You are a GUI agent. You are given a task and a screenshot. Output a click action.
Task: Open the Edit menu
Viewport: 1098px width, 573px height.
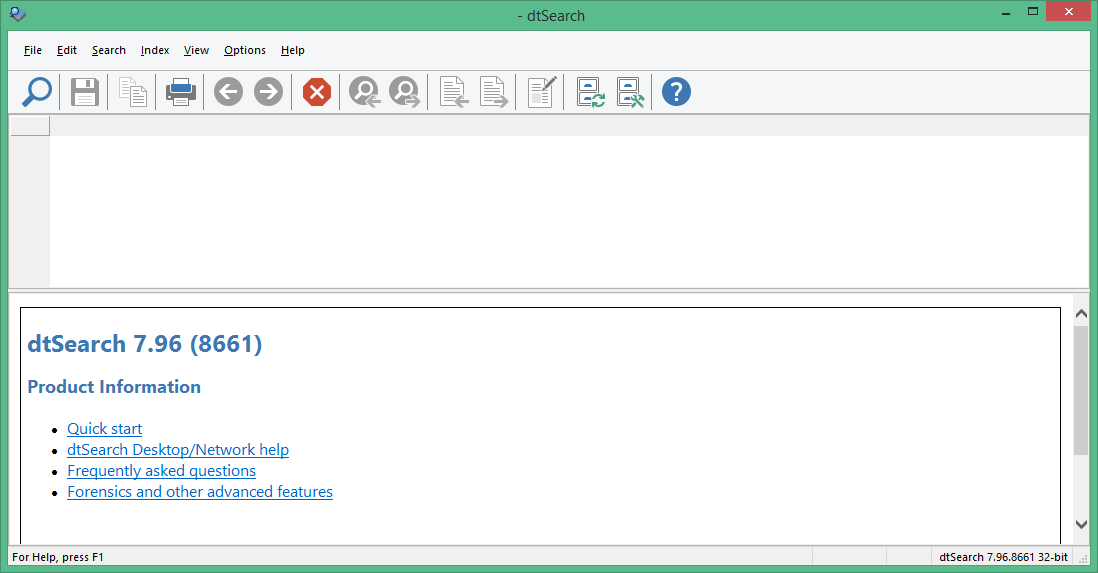pos(67,50)
